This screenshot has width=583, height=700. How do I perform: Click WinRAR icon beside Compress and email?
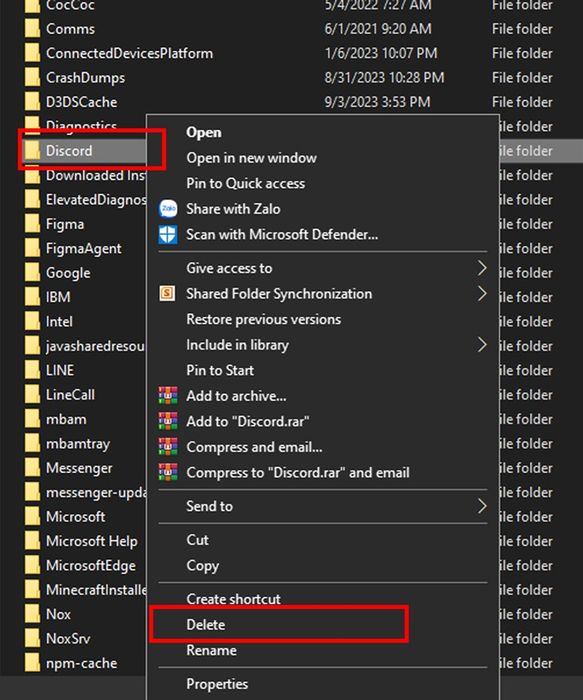pyautogui.click(x=168, y=447)
